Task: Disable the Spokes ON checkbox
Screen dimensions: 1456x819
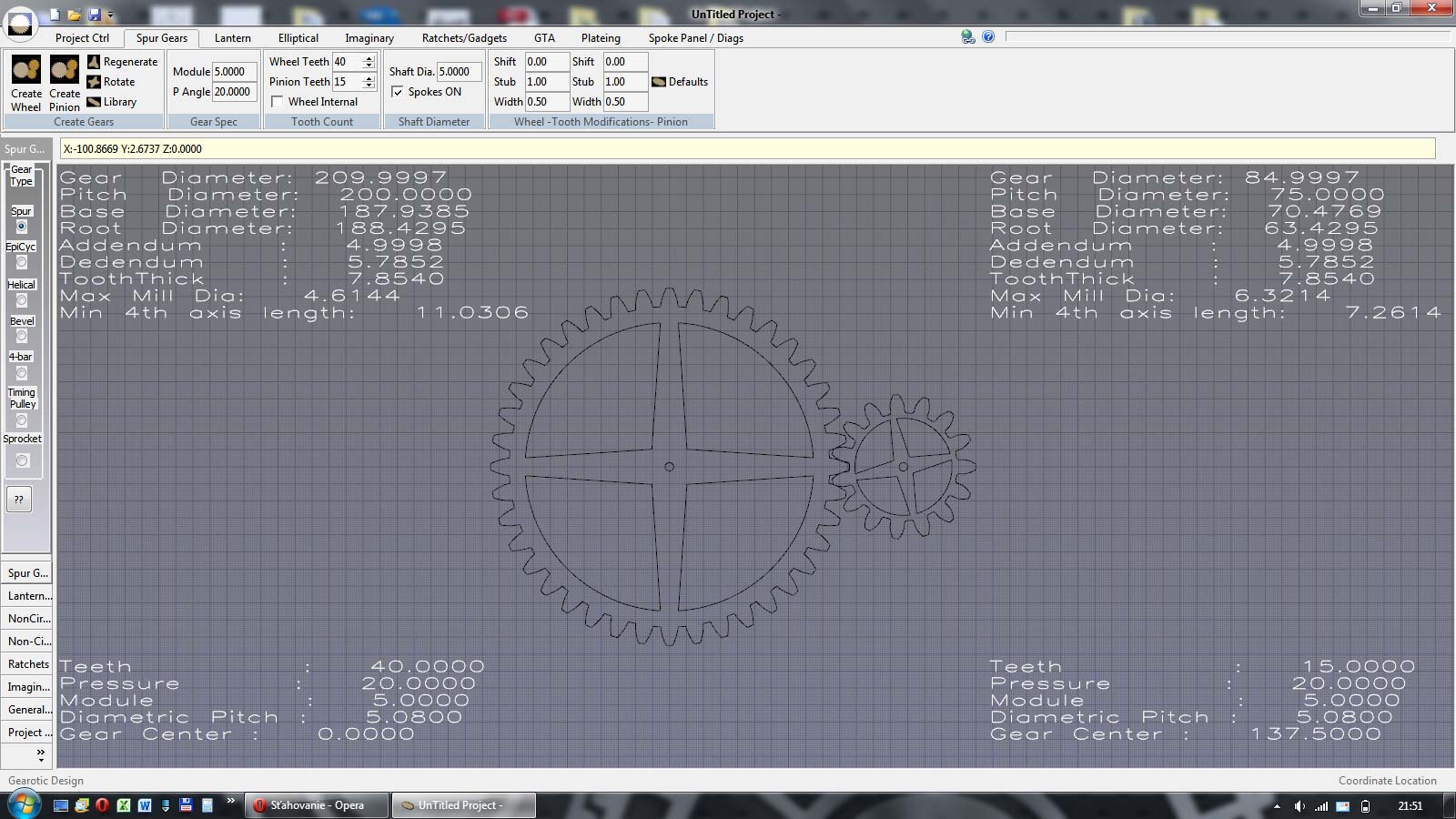Action: pyautogui.click(x=397, y=92)
